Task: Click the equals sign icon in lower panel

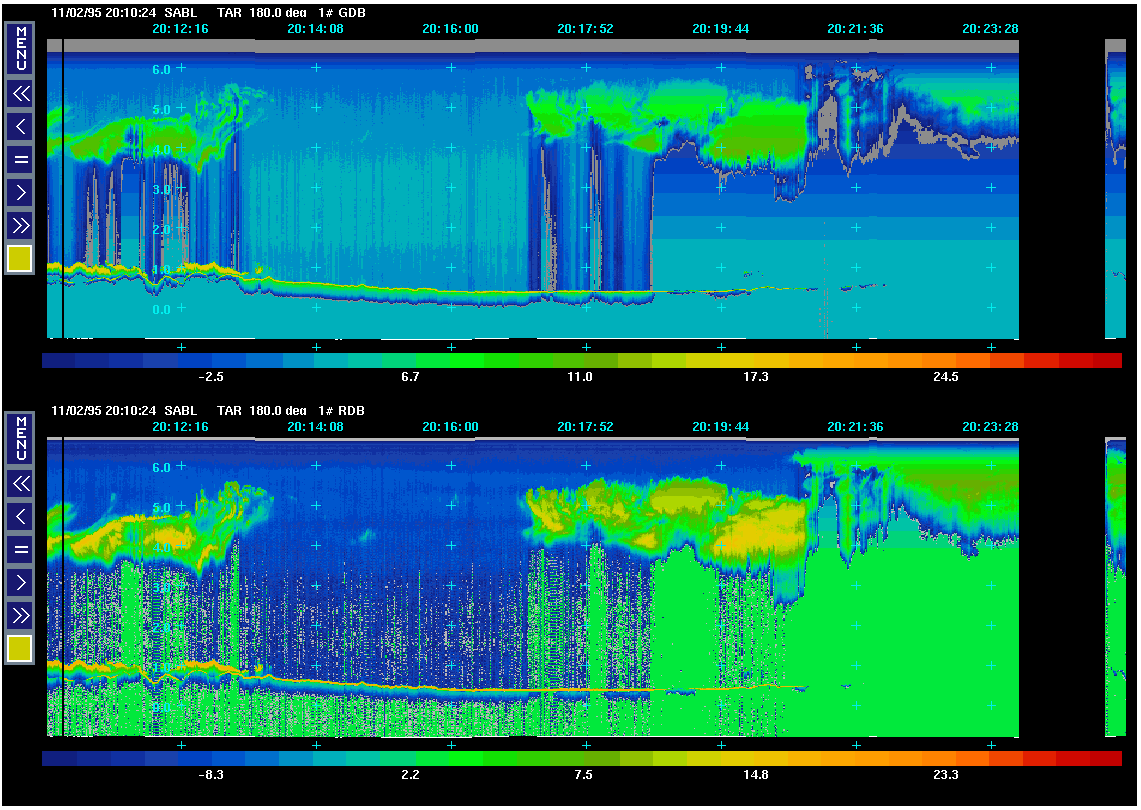Action: point(20,549)
